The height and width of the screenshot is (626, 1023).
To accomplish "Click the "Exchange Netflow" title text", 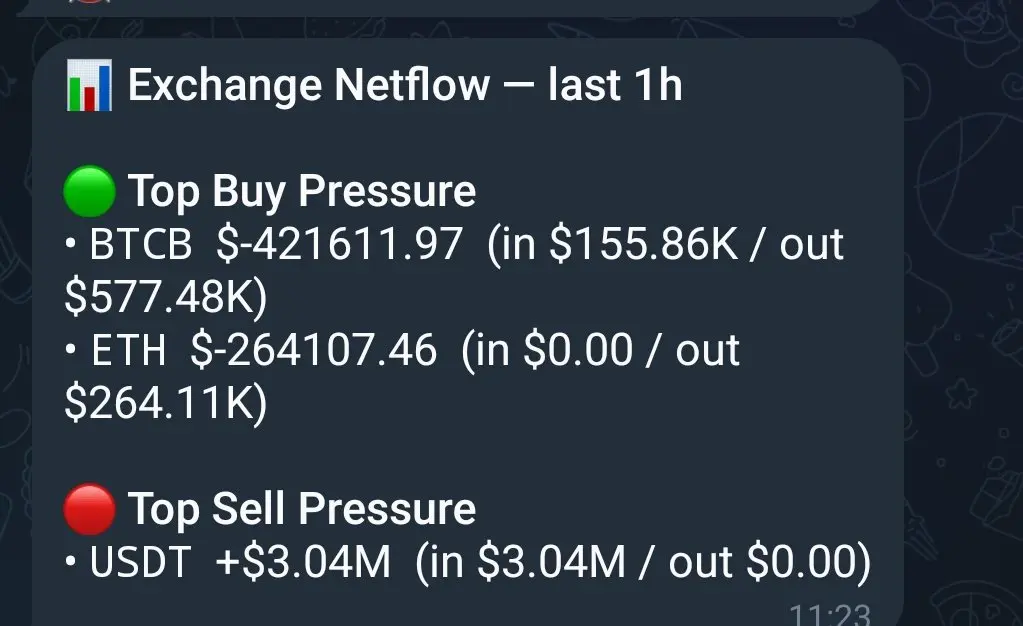I will 309,86.
